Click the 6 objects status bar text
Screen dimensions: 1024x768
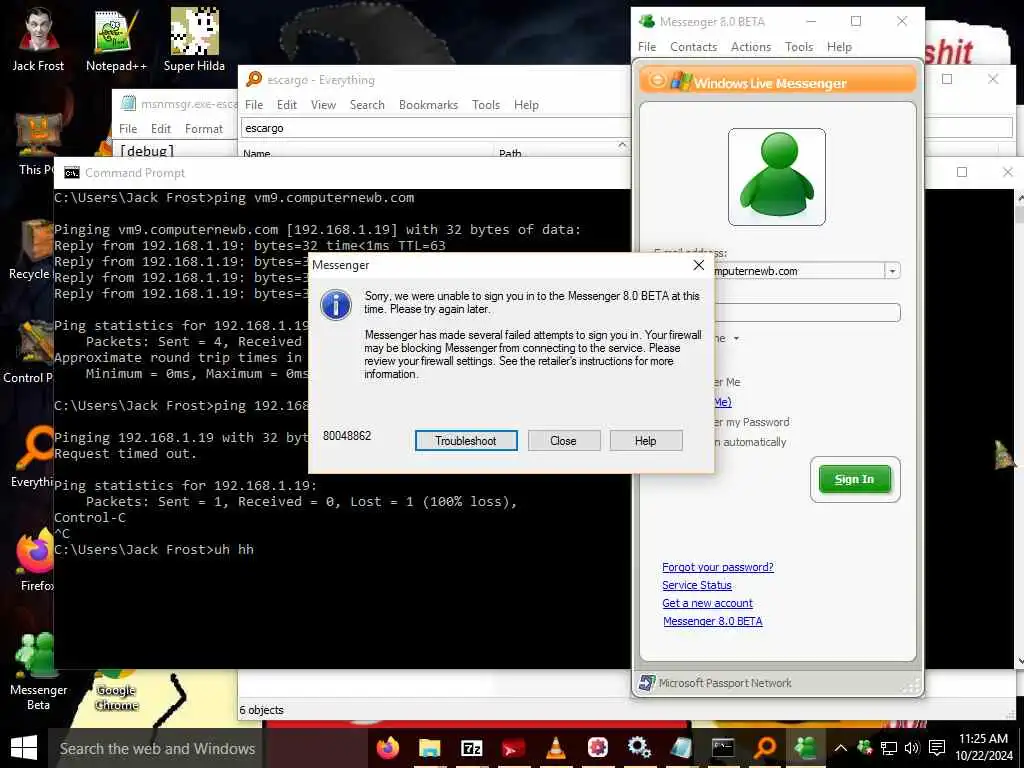click(261, 710)
